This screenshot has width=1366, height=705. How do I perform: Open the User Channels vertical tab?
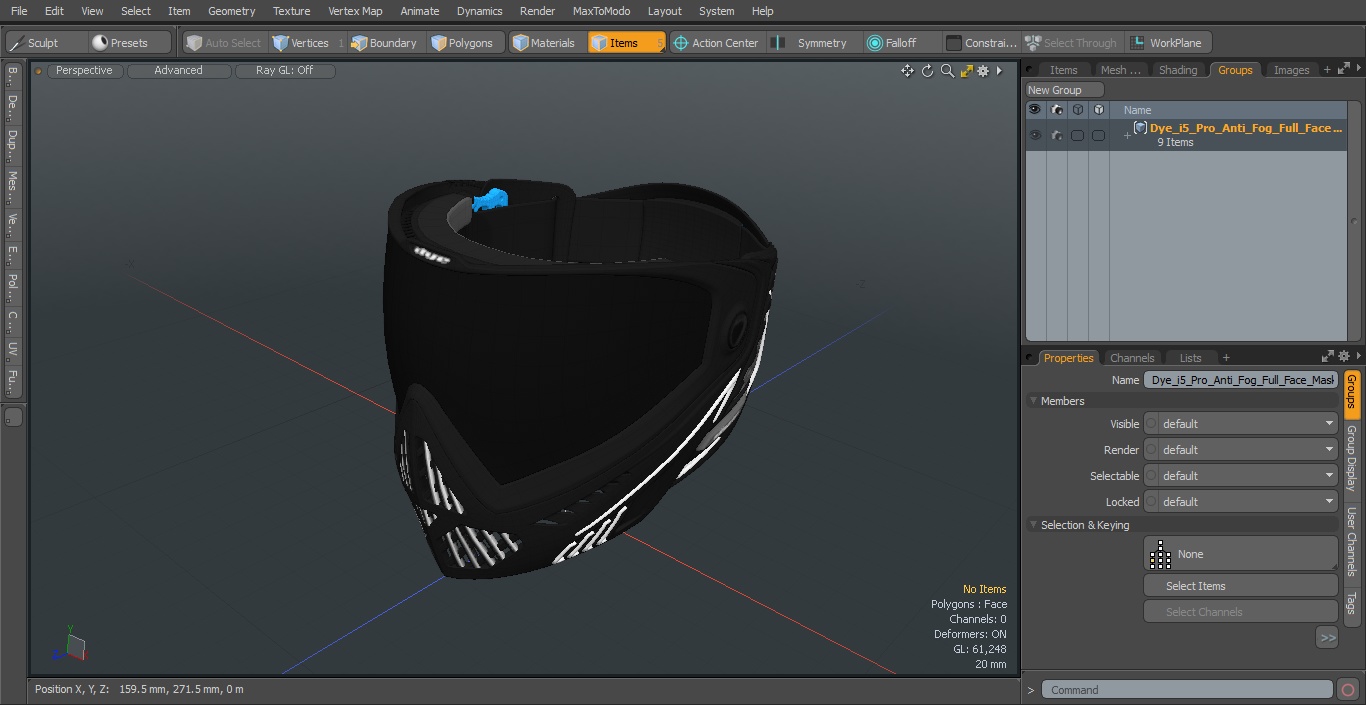tap(1351, 541)
